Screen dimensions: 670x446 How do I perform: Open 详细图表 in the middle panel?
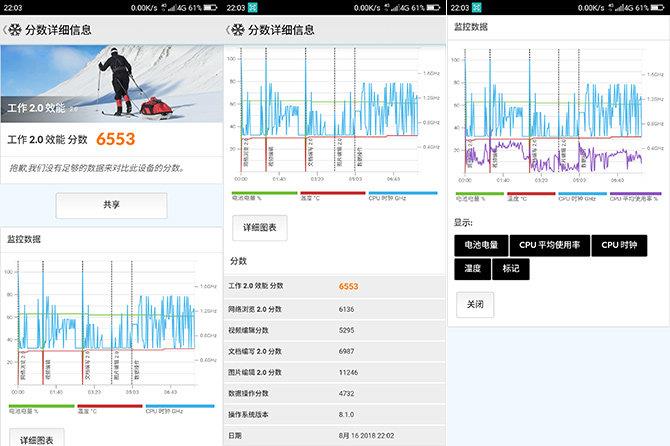coord(260,228)
